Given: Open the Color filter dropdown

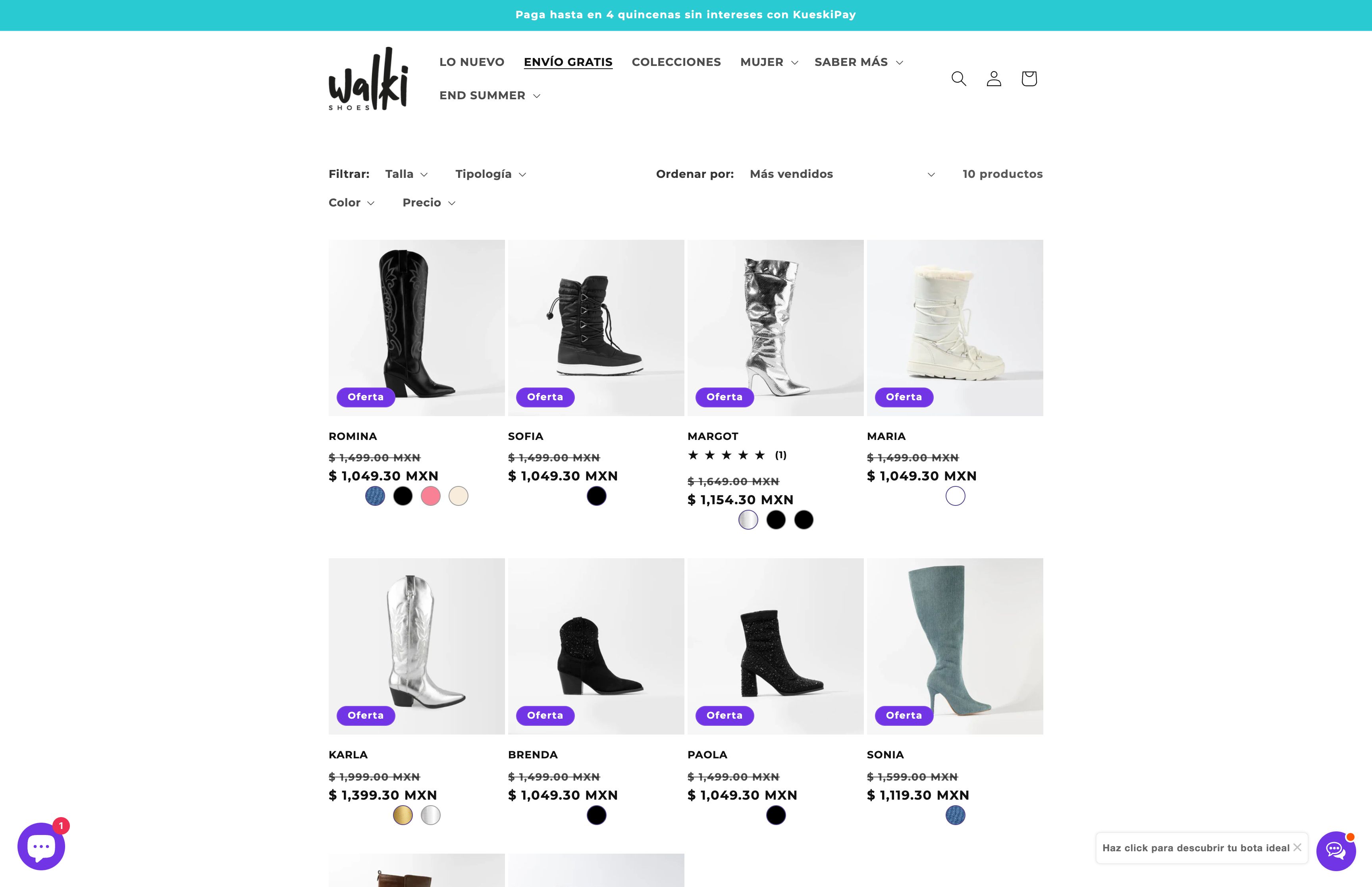Looking at the screenshot, I should 351,203.
